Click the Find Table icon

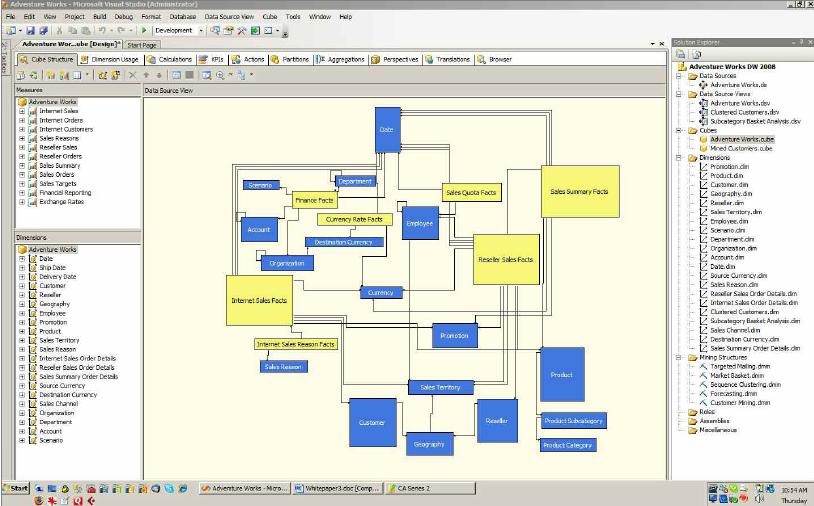207,75
